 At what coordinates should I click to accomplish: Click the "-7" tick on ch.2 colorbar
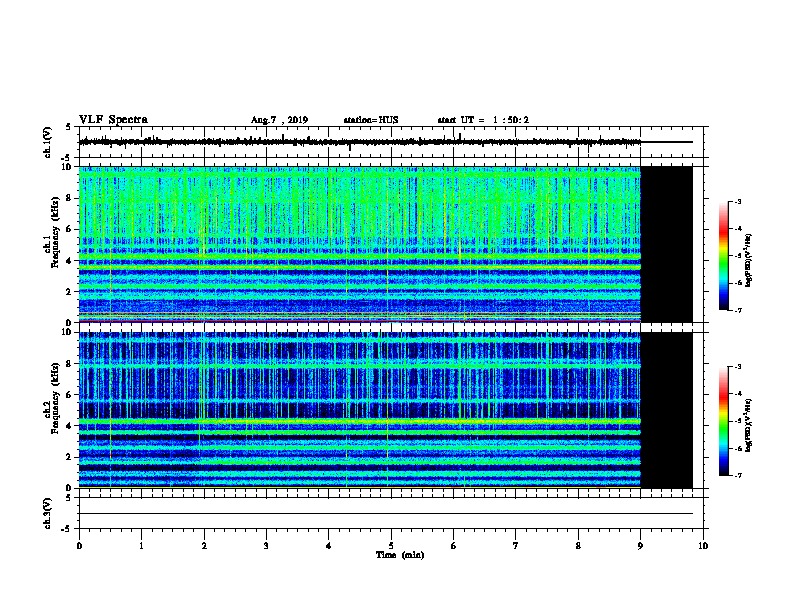click(x=737, y=476)
